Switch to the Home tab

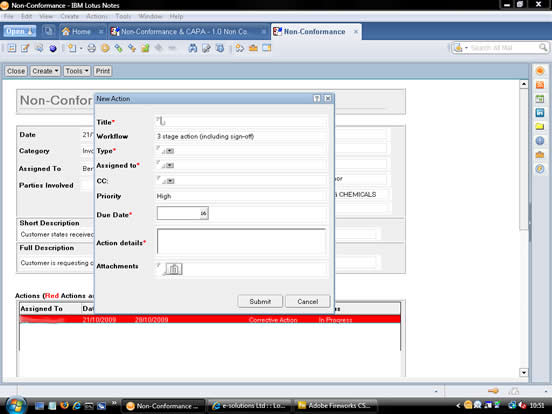[x=77, y=32]
